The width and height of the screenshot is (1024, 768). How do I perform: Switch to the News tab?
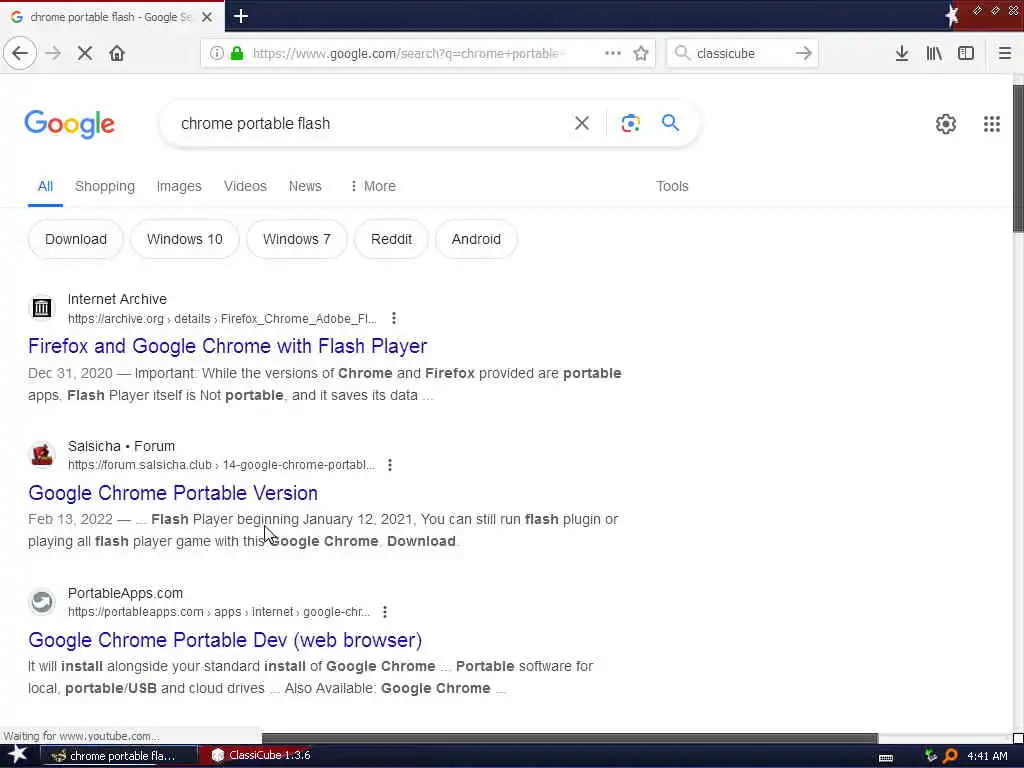[x=305, y=186]
